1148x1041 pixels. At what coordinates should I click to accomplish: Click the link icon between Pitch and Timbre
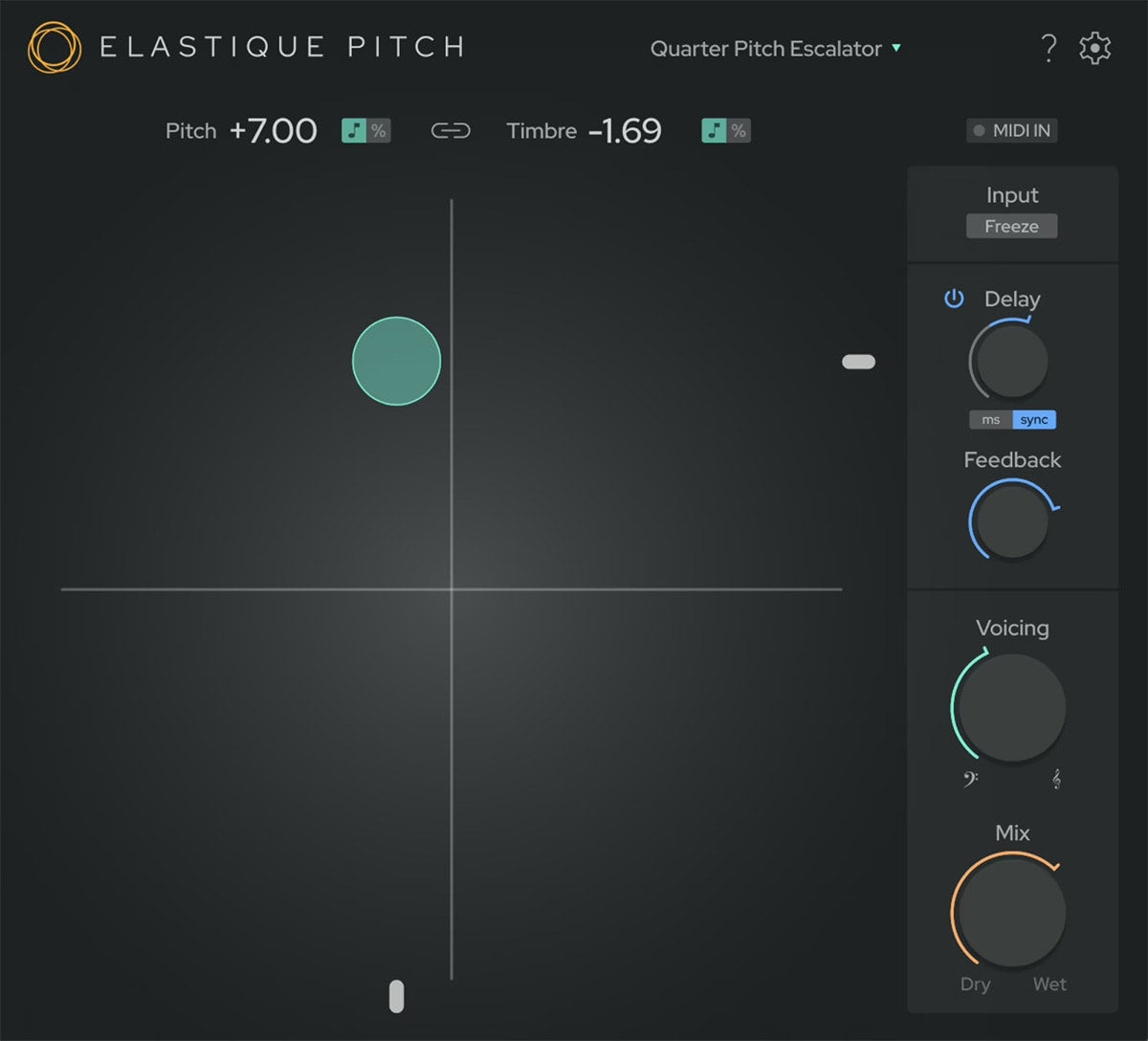pos(450,130)
